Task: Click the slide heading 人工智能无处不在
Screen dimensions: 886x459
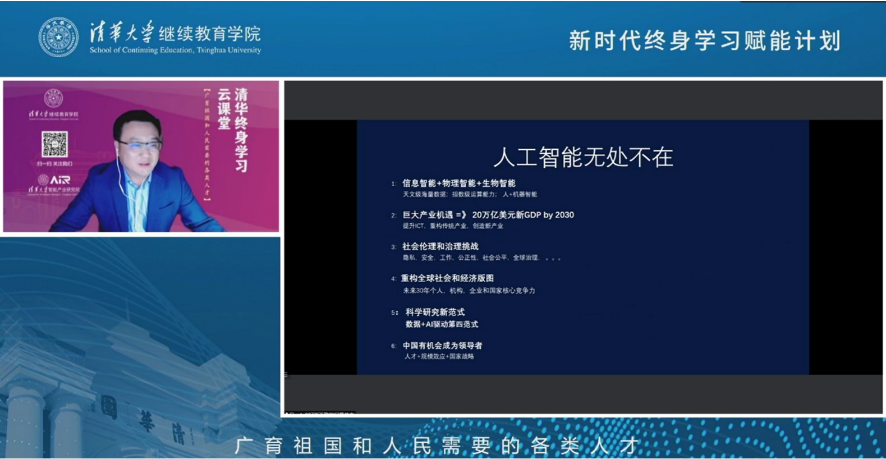Action: [x=583, y=156]
